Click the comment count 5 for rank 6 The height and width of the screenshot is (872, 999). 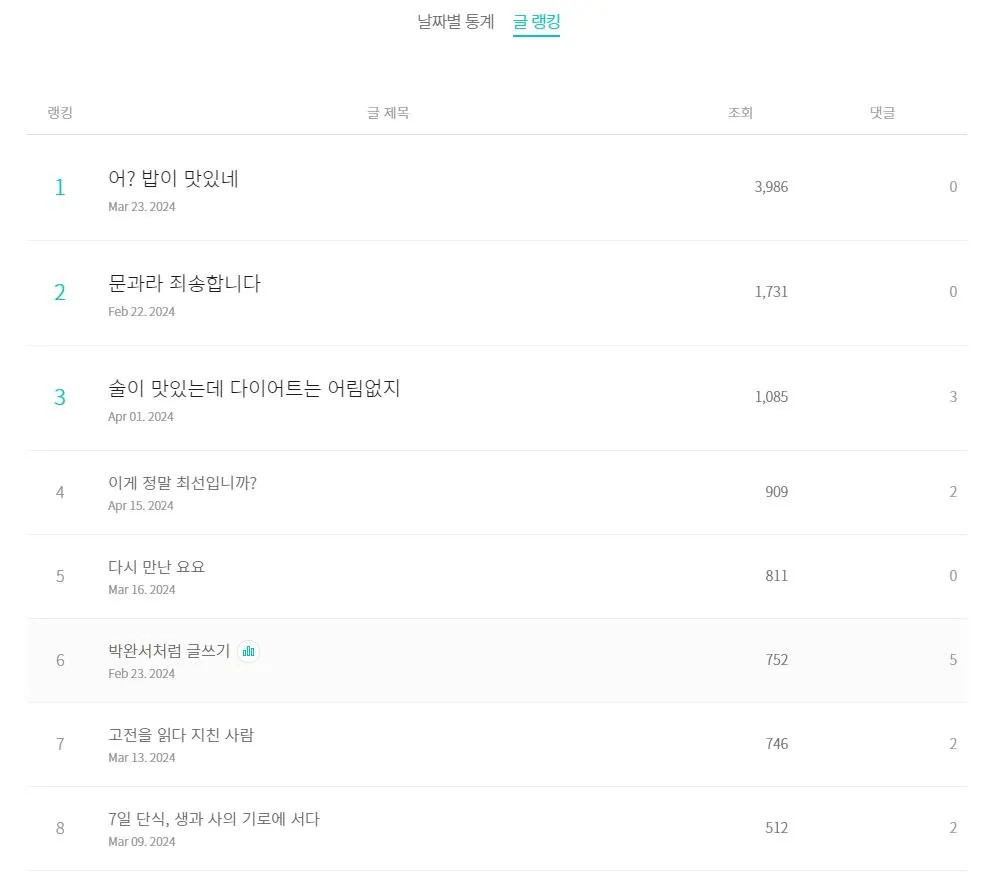(953, 660)
